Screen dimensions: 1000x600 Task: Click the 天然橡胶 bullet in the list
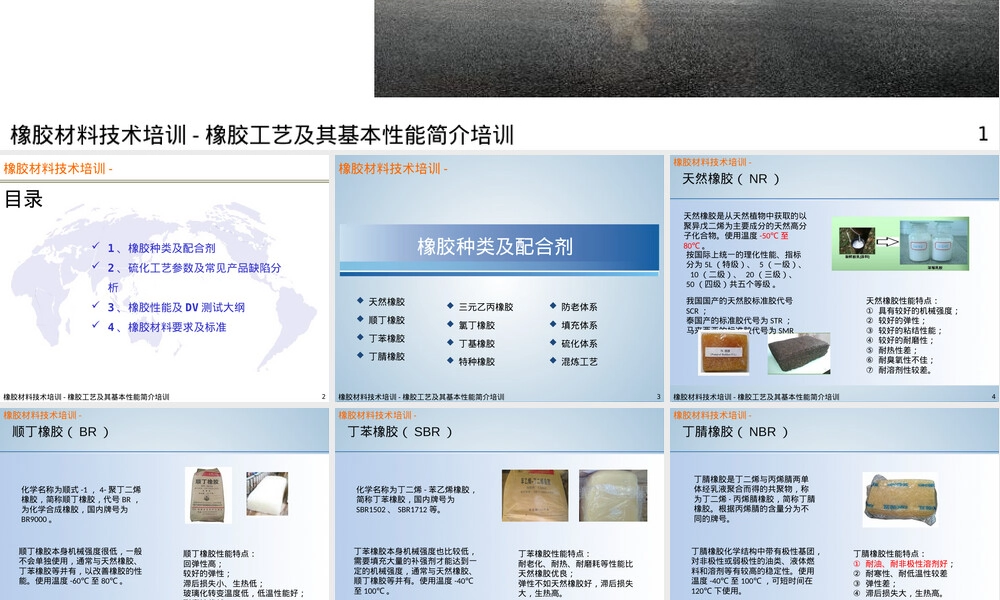(x=386, y=302)
